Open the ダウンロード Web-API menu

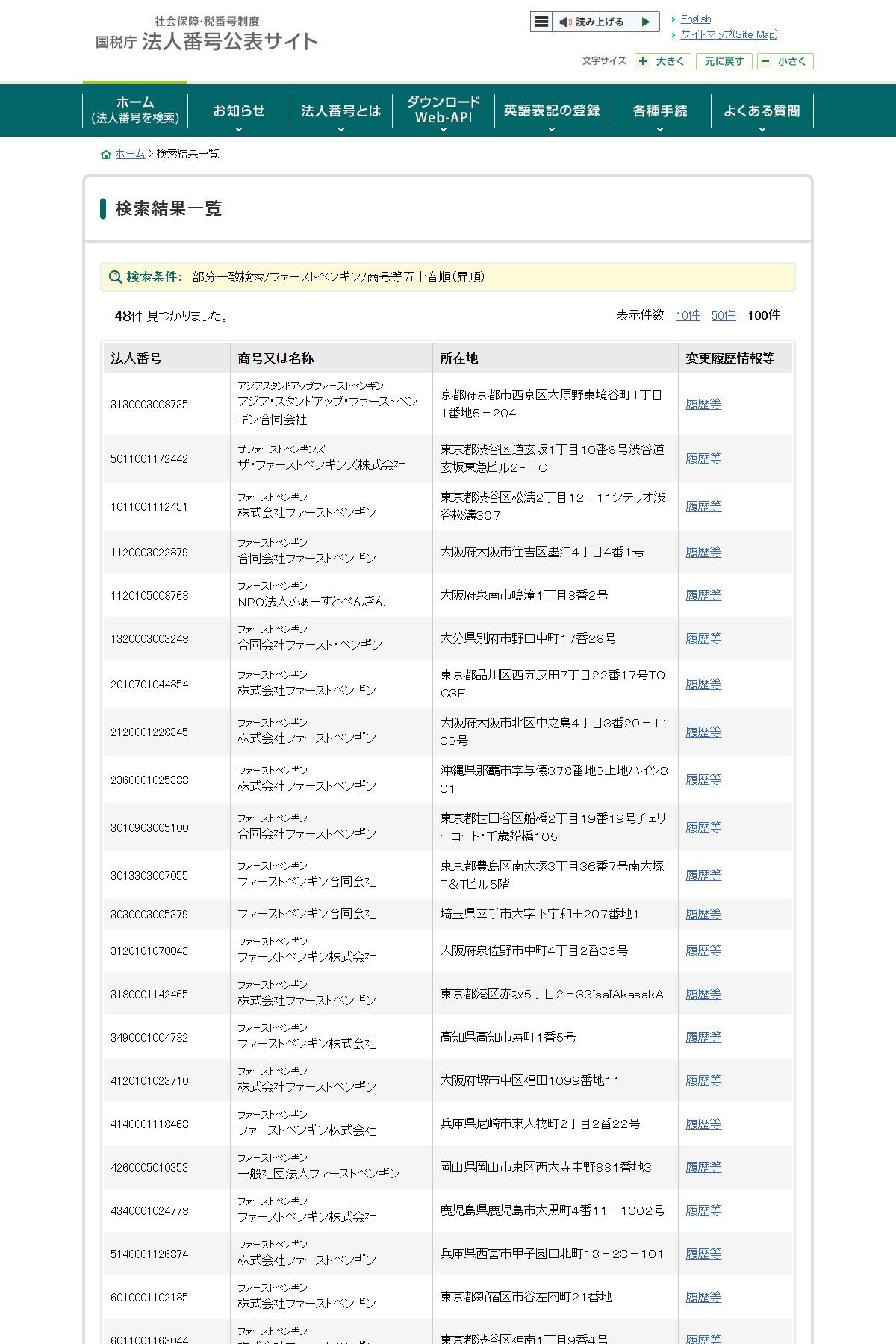(x=444, y=111)
